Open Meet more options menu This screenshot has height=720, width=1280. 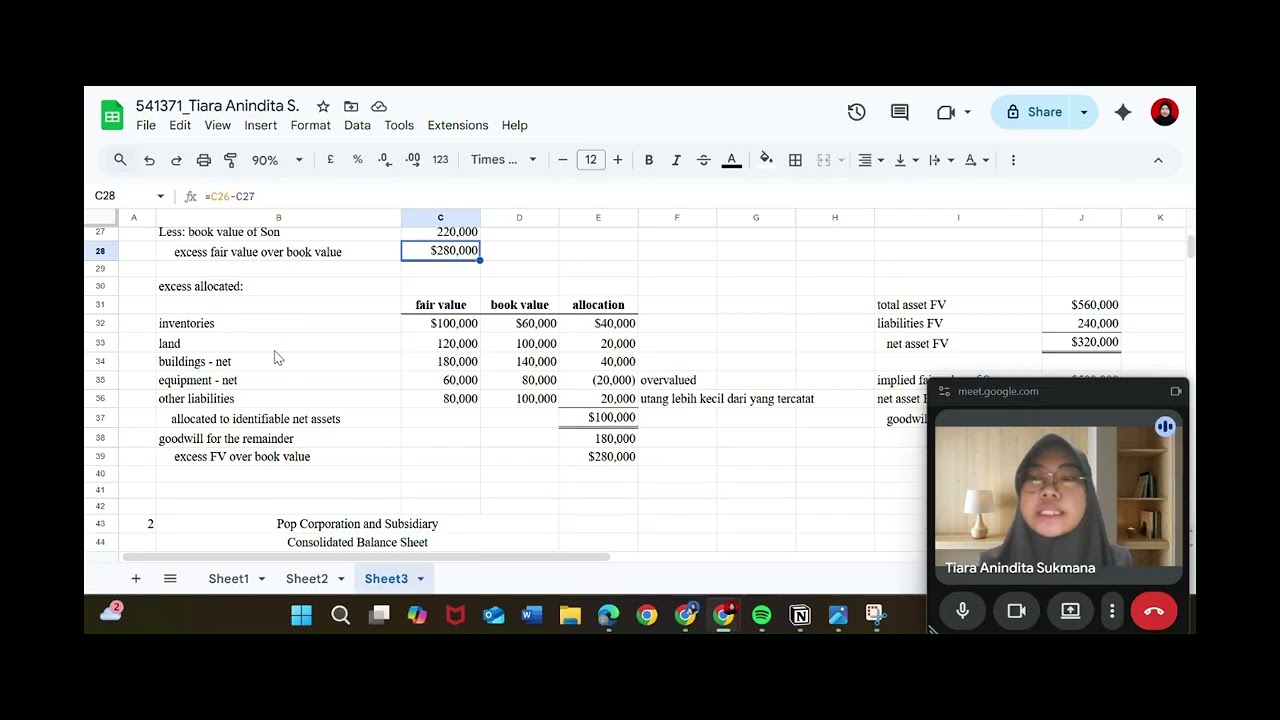(1112, 611)
